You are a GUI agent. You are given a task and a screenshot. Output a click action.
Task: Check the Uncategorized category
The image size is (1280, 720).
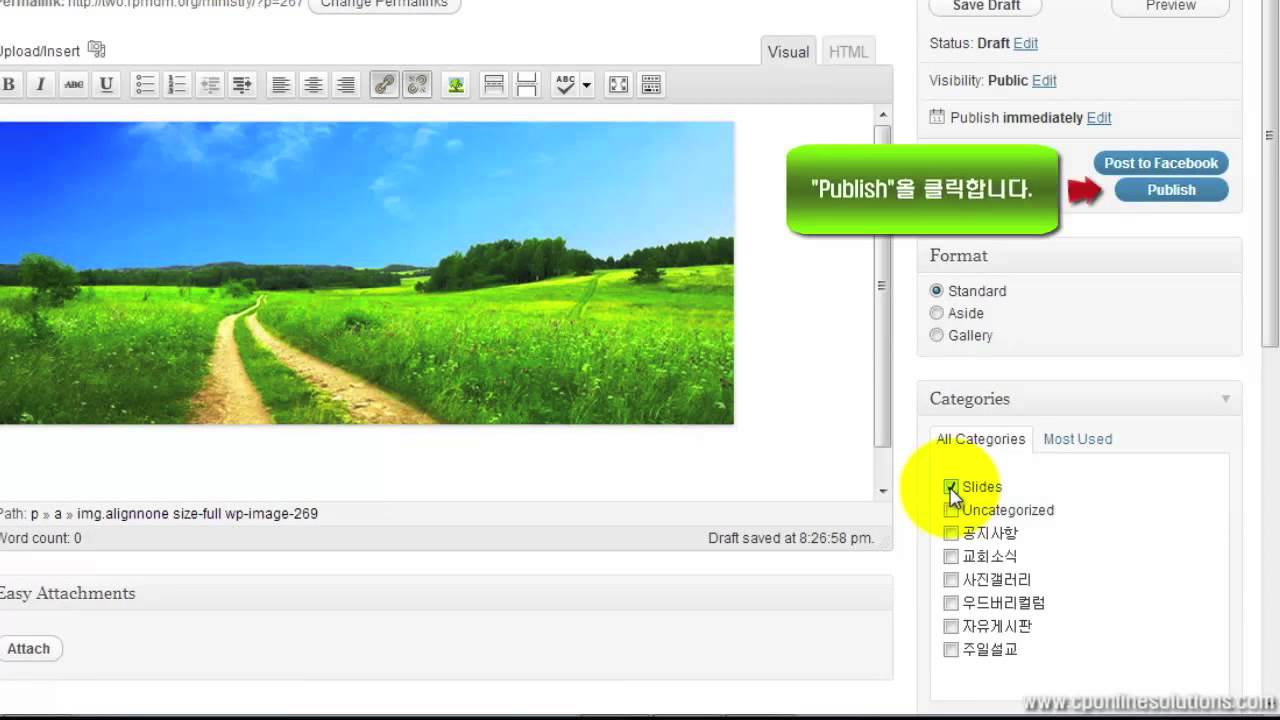(x=951, y=510)
